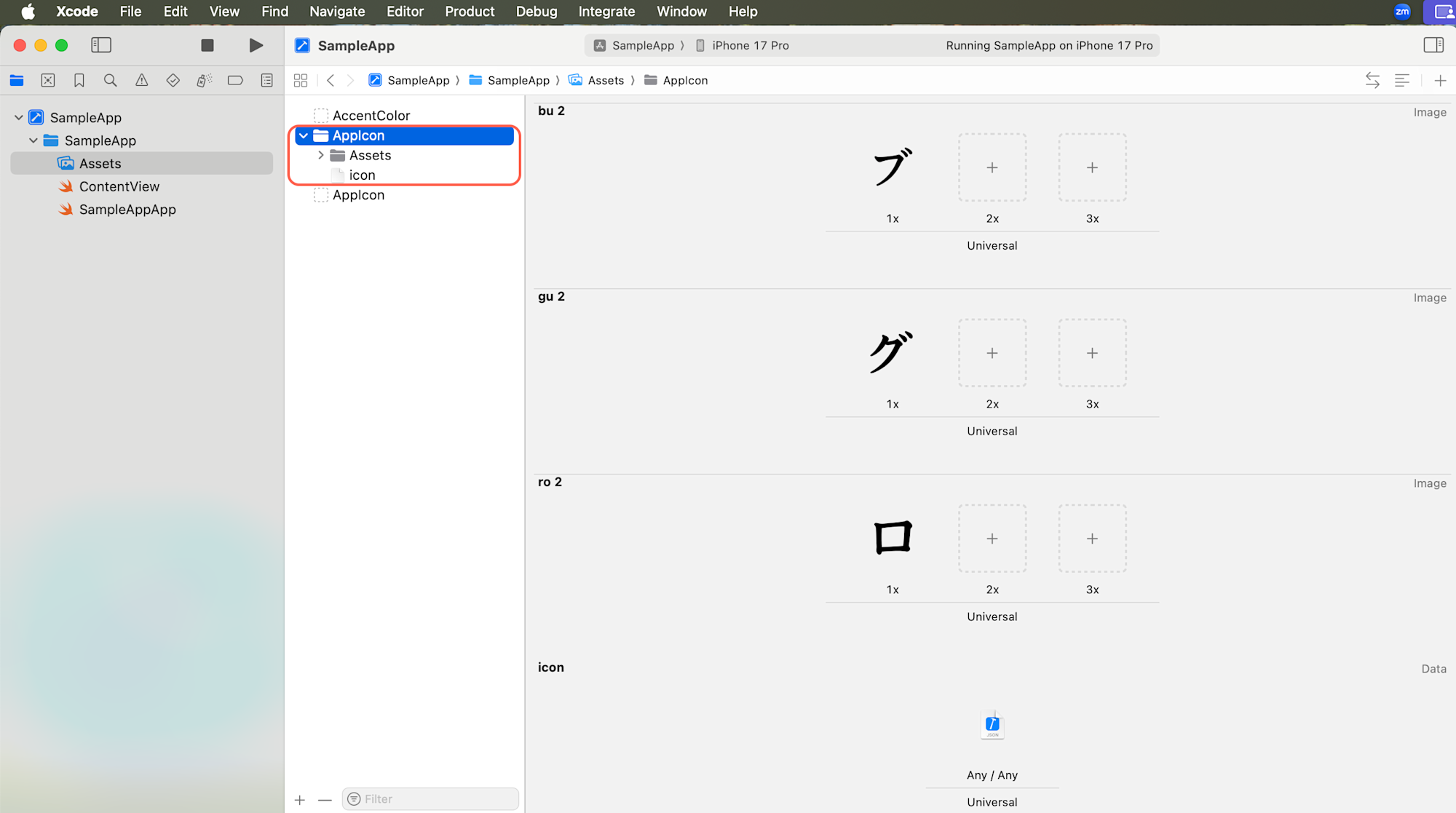Go forward in editor history
Image resolution: width=1456 pixels, height=813 pixels.
tap(350, 80)
